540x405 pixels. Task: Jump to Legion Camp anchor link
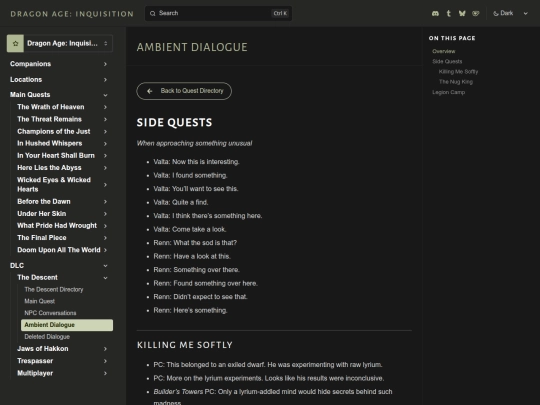448,92
